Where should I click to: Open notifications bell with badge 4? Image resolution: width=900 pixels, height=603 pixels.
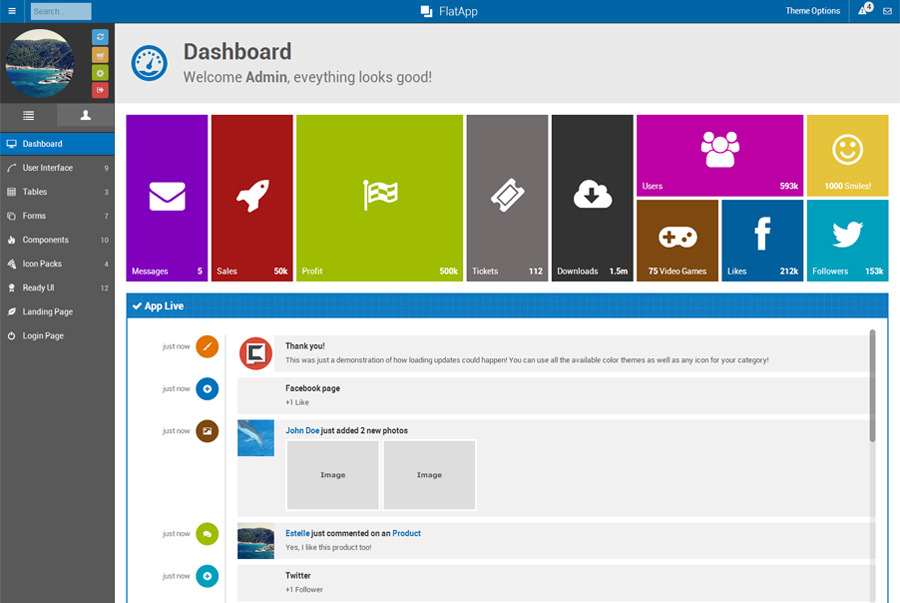point(865,10)
